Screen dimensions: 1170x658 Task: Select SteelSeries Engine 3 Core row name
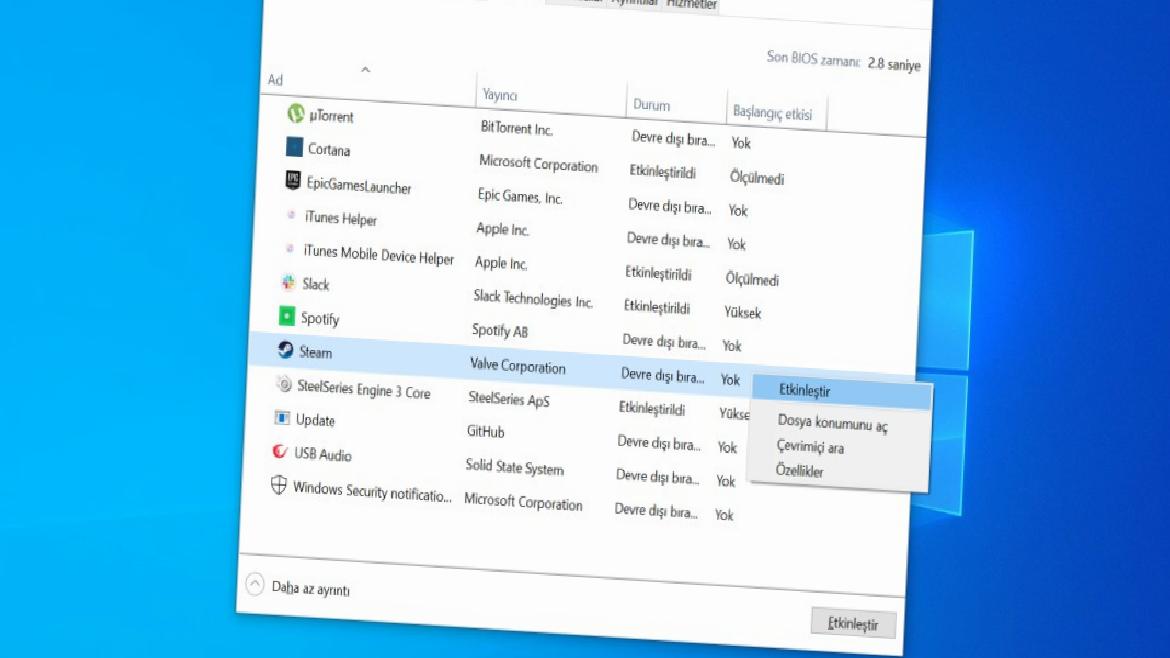(x=364, y=389)
